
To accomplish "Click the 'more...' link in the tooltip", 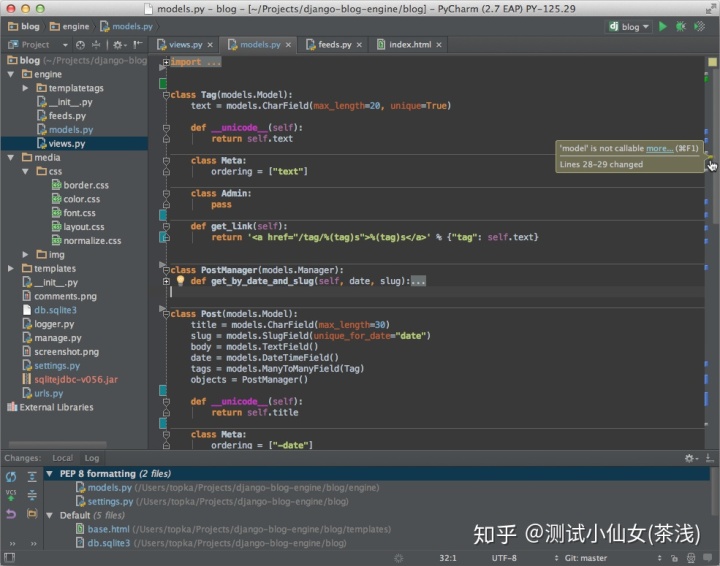I will click(x=659, y=148).
